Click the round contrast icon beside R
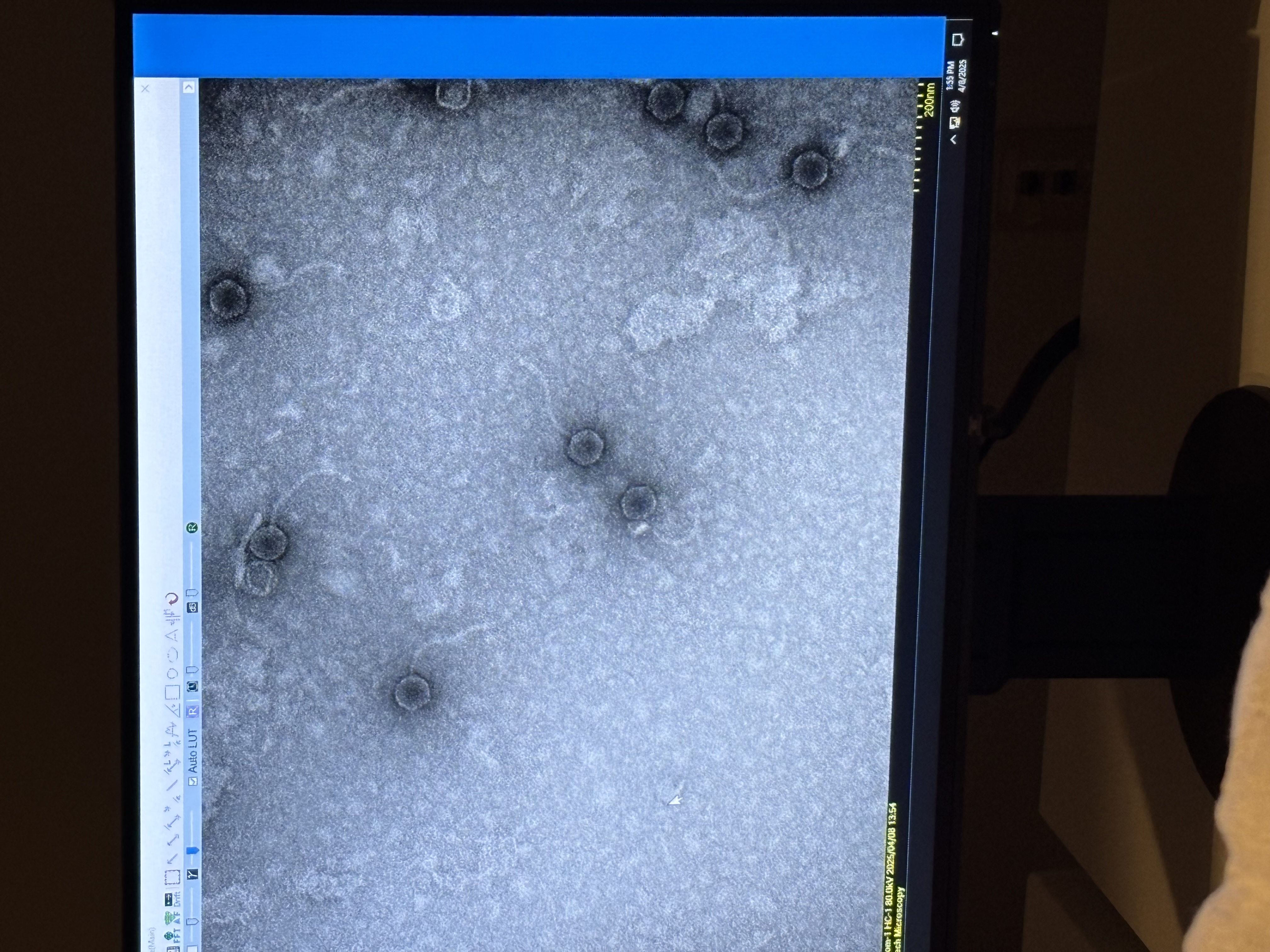 coord(192,686)
